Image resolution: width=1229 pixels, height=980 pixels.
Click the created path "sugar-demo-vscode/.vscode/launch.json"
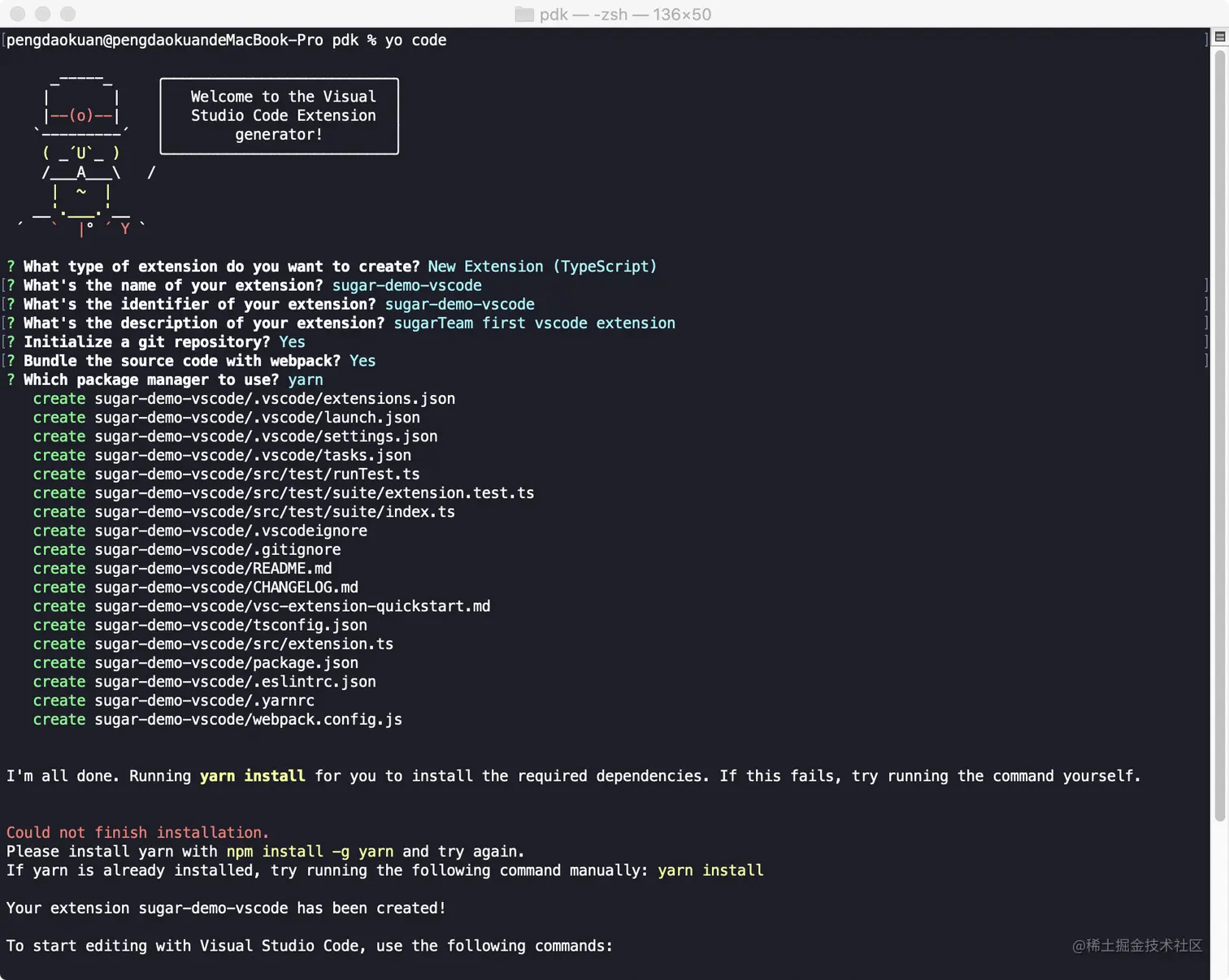[258, 418]
